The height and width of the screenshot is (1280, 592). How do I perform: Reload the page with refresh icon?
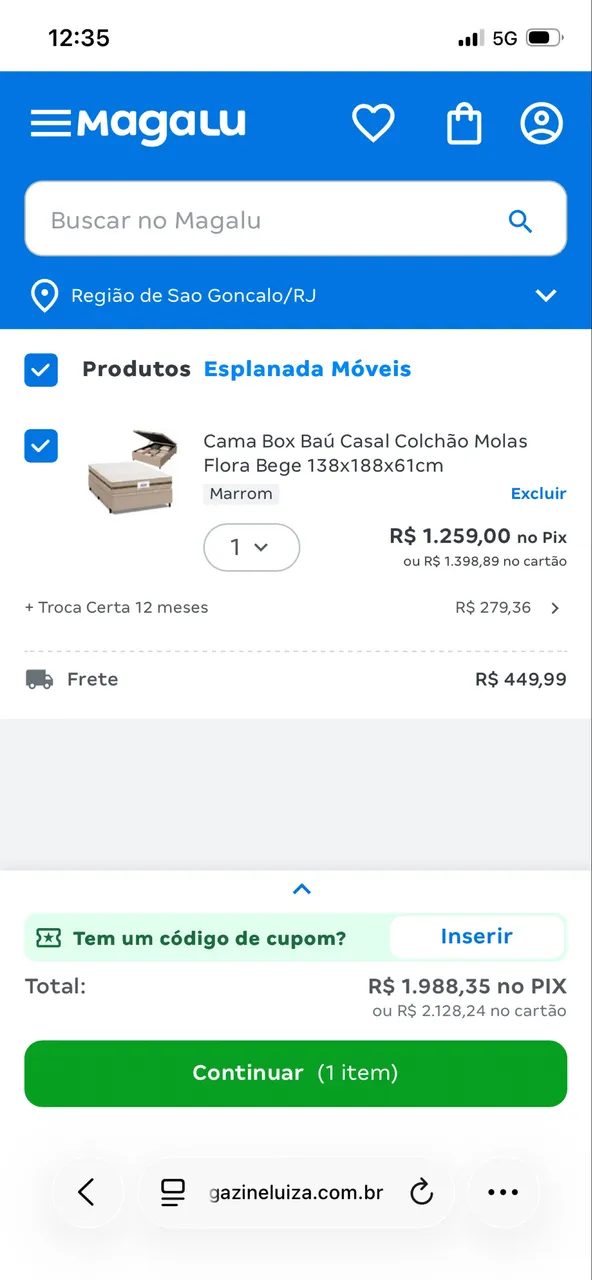coord(422,1192)
